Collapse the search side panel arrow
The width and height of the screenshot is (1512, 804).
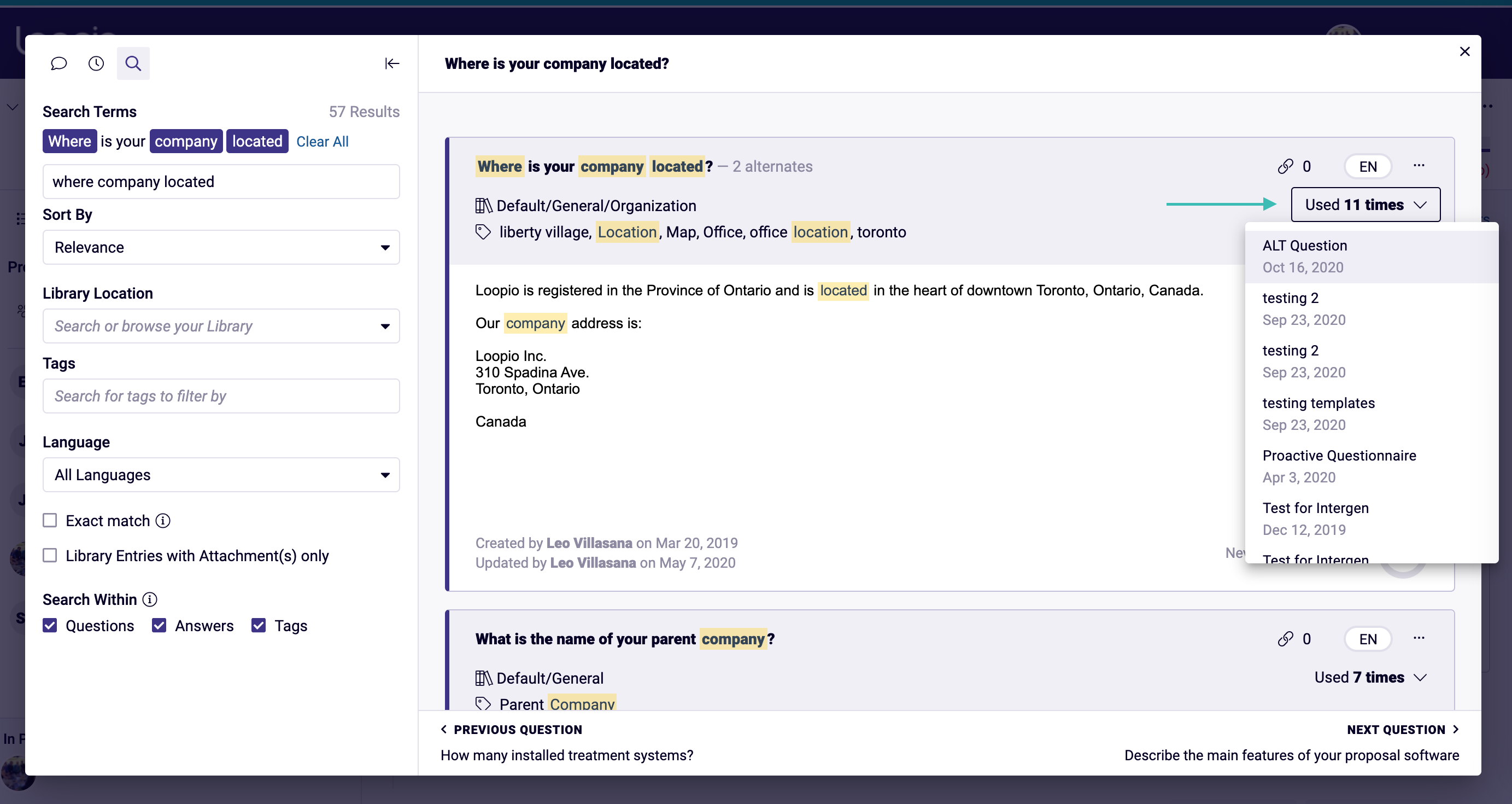392,63
